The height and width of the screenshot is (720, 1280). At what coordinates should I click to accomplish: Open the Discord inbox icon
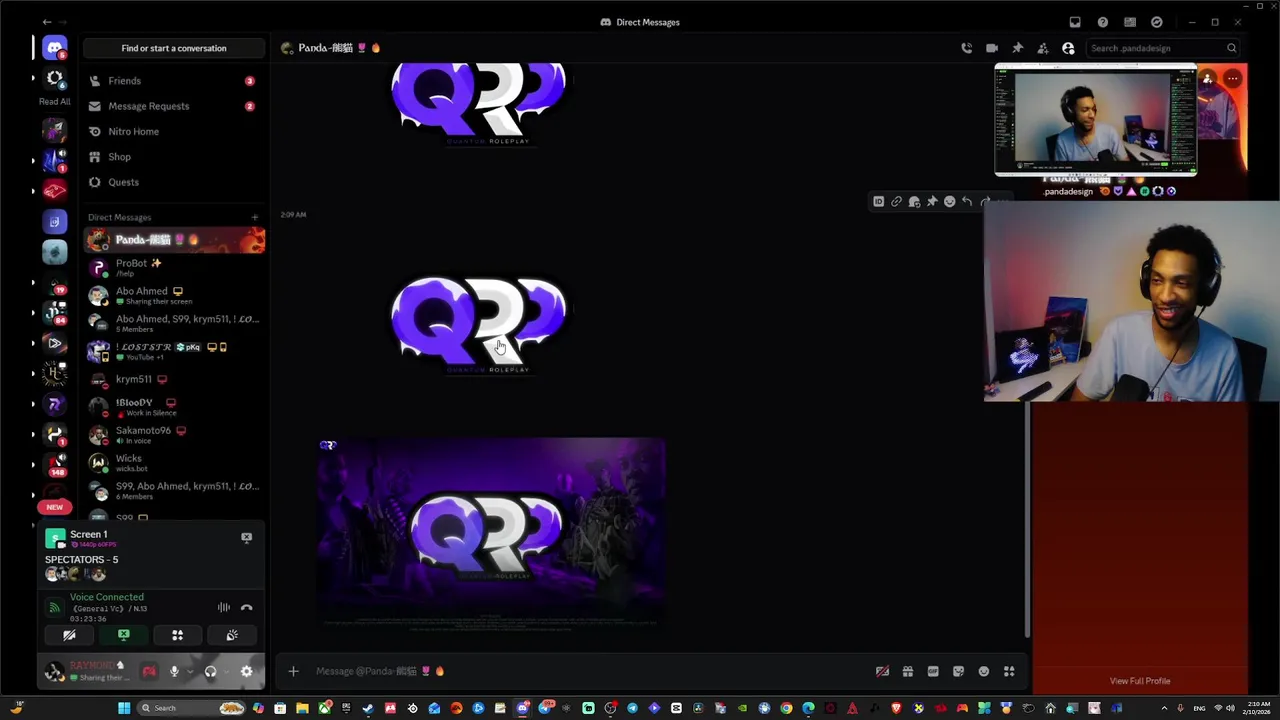point(1075,22)
